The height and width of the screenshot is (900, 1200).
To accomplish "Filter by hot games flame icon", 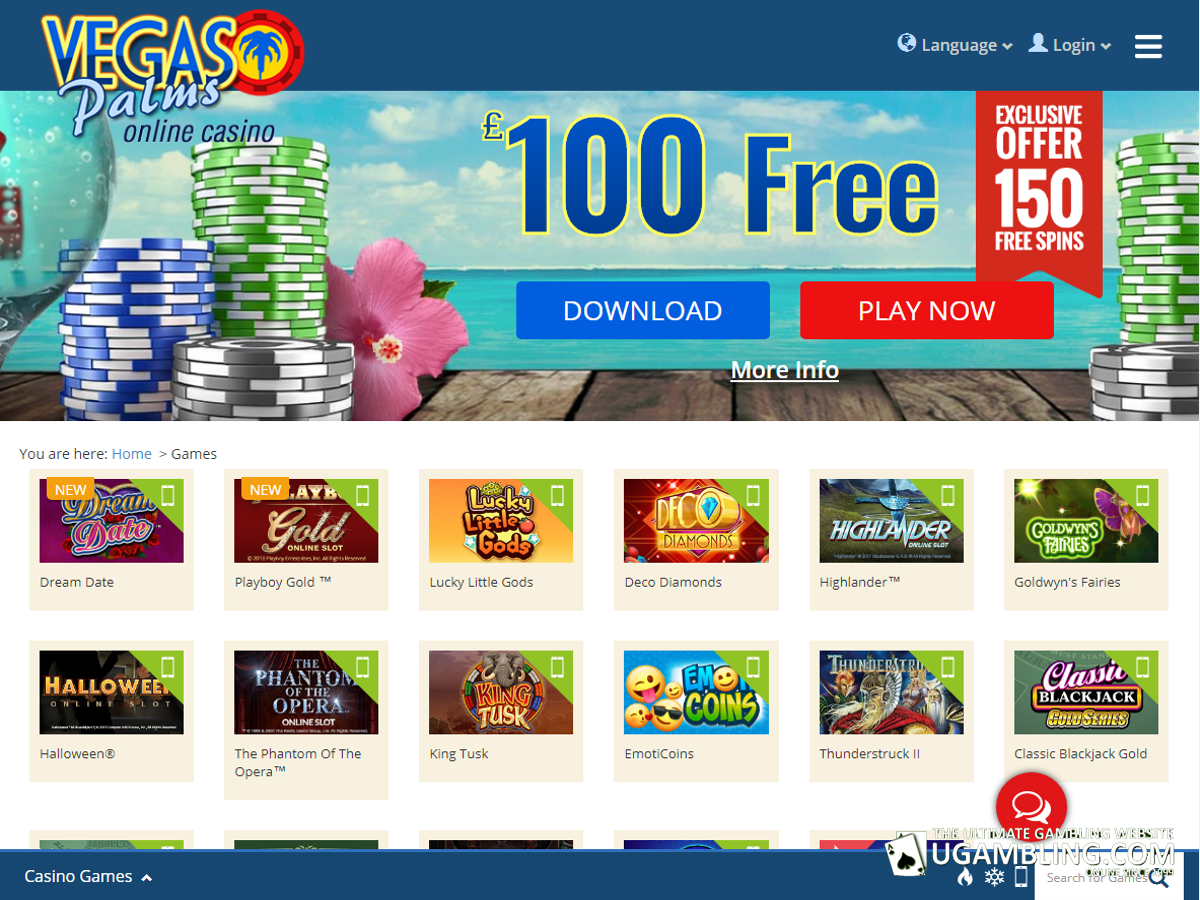I will pyautogui.click(x=965, y=877).
